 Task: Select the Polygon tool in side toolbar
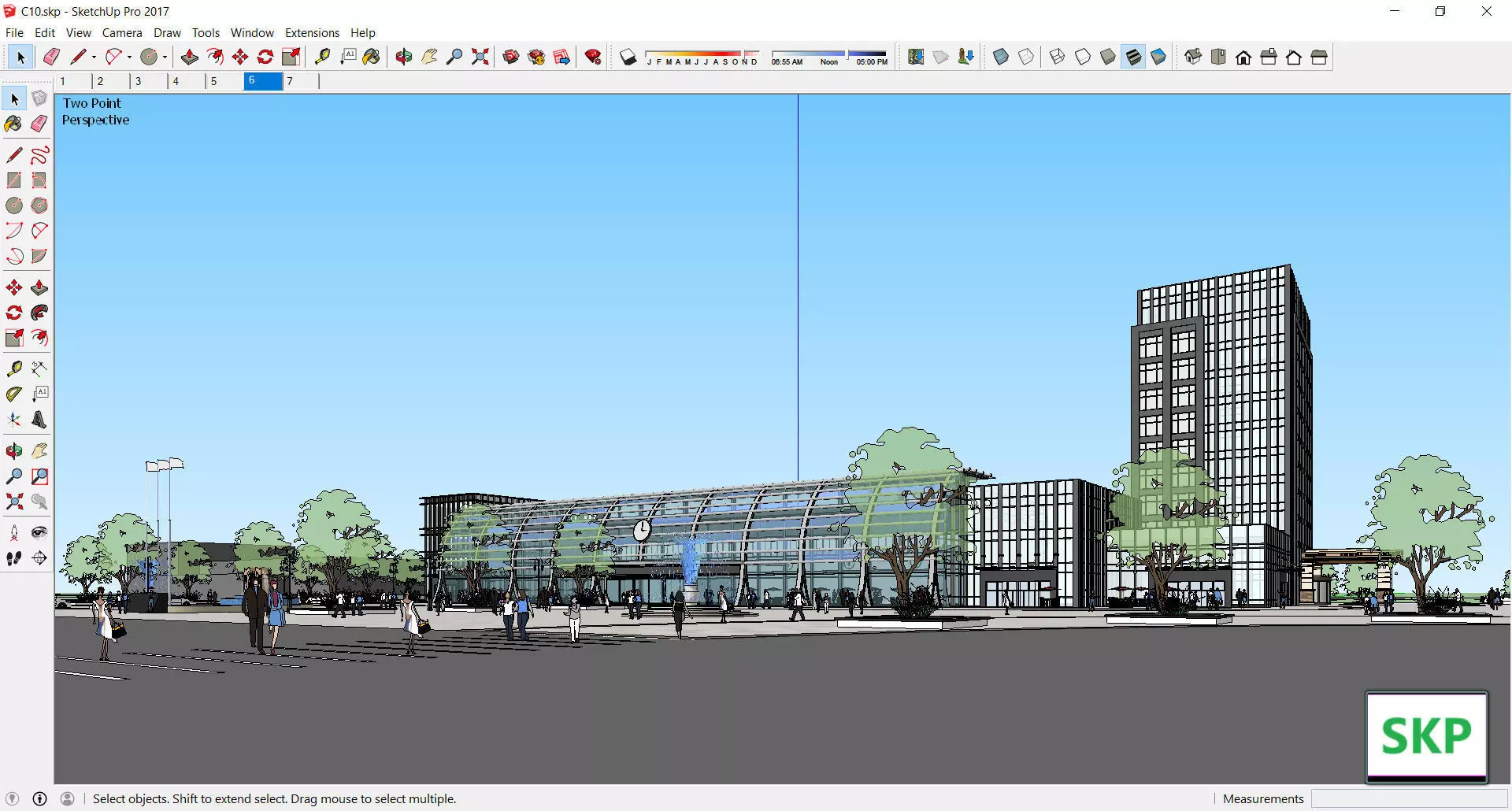point(39,206)
